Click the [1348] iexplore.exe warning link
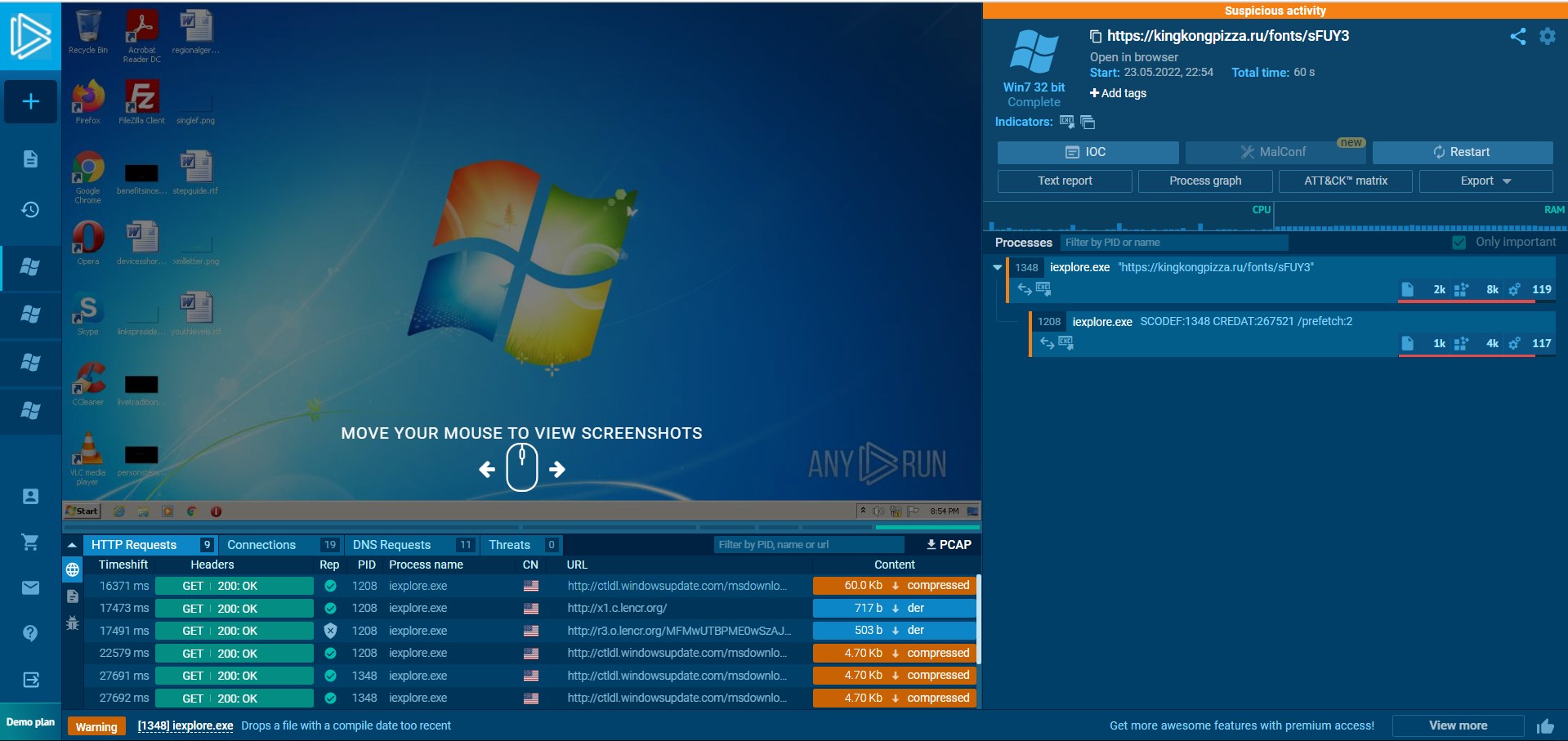1568x741 pixels. click(185, 725)
